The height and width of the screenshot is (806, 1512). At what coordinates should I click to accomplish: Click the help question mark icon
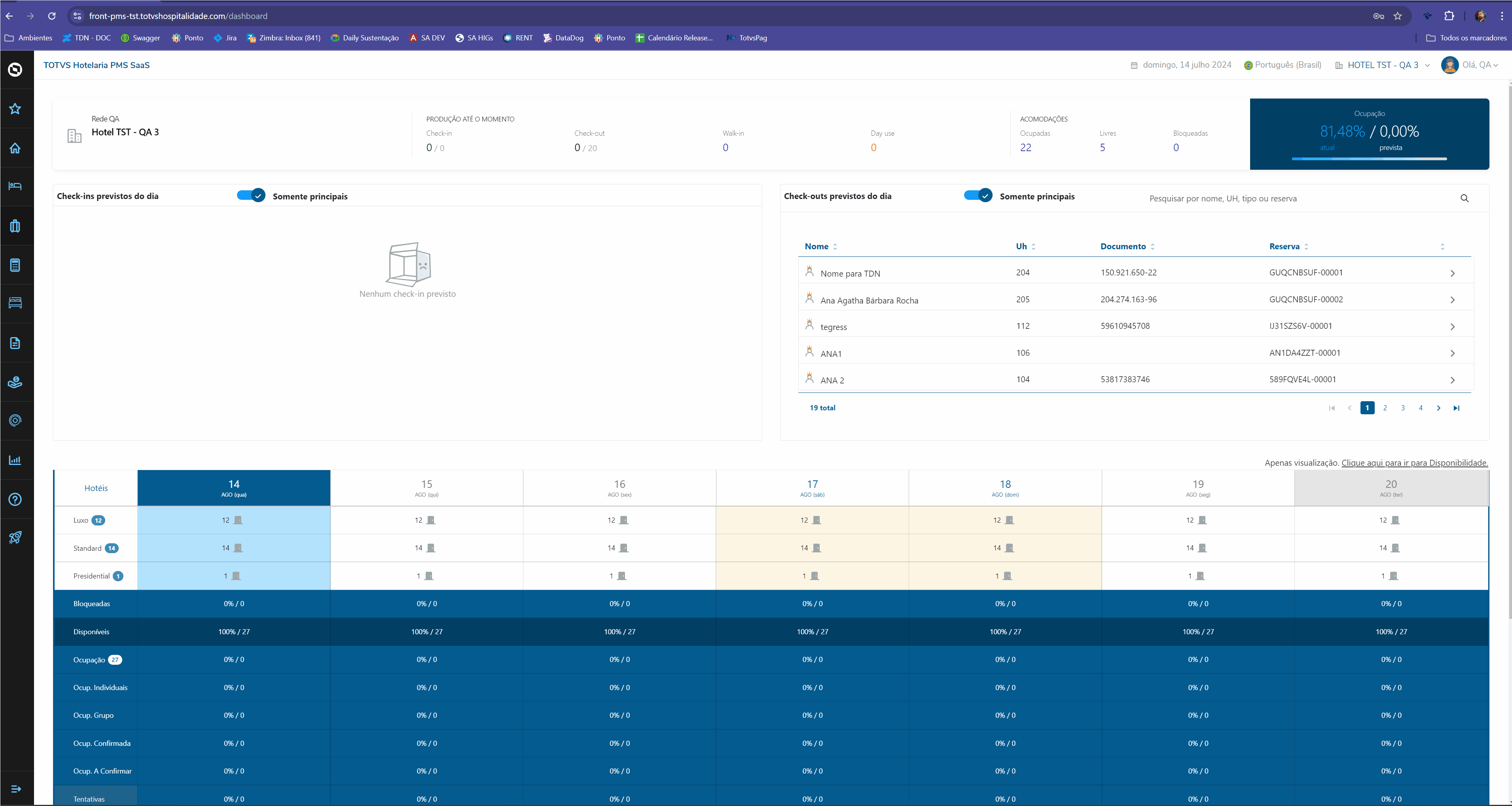(15, 500)
